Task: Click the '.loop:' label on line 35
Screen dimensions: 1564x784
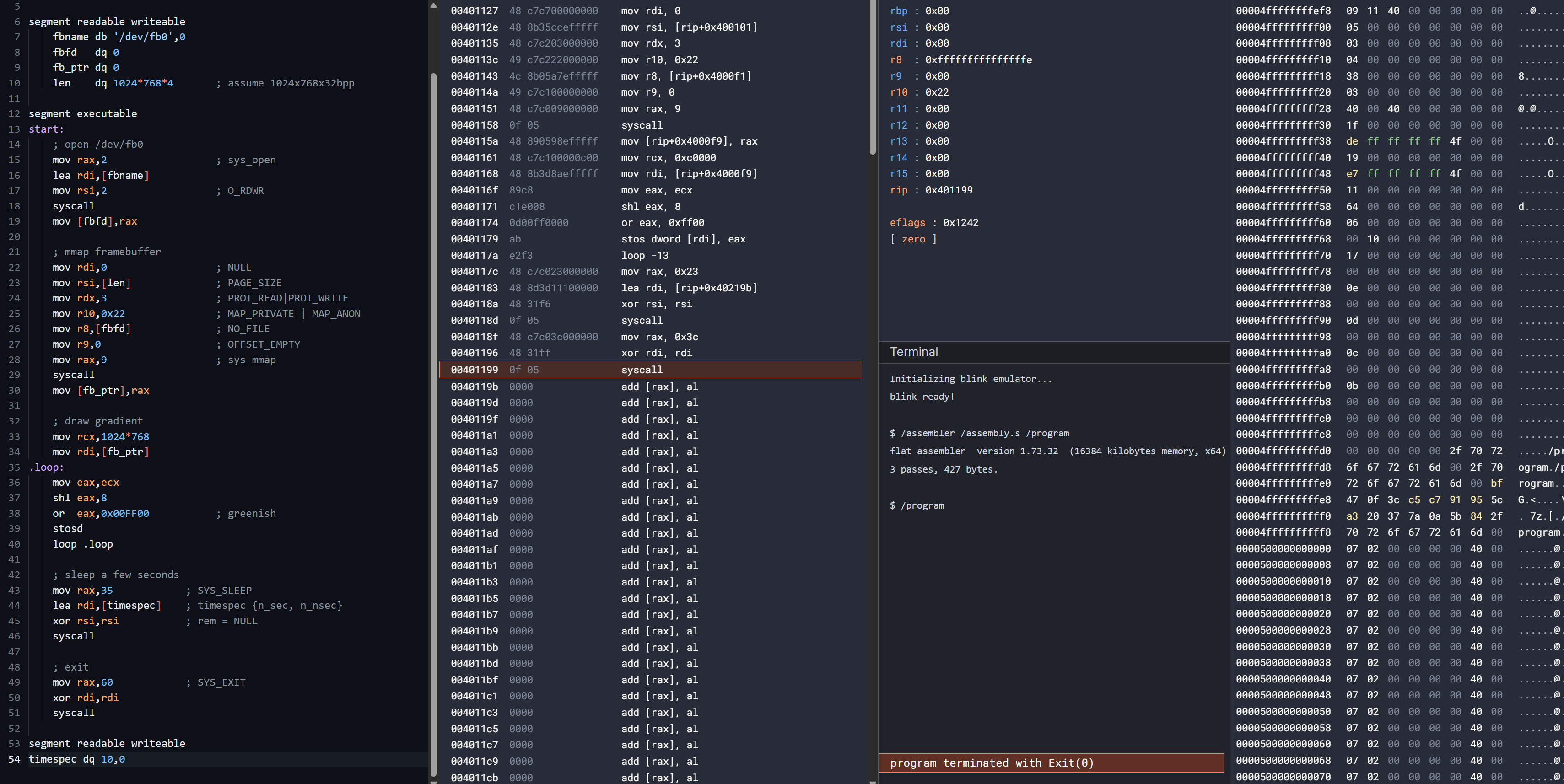Action: coord(46,467)
